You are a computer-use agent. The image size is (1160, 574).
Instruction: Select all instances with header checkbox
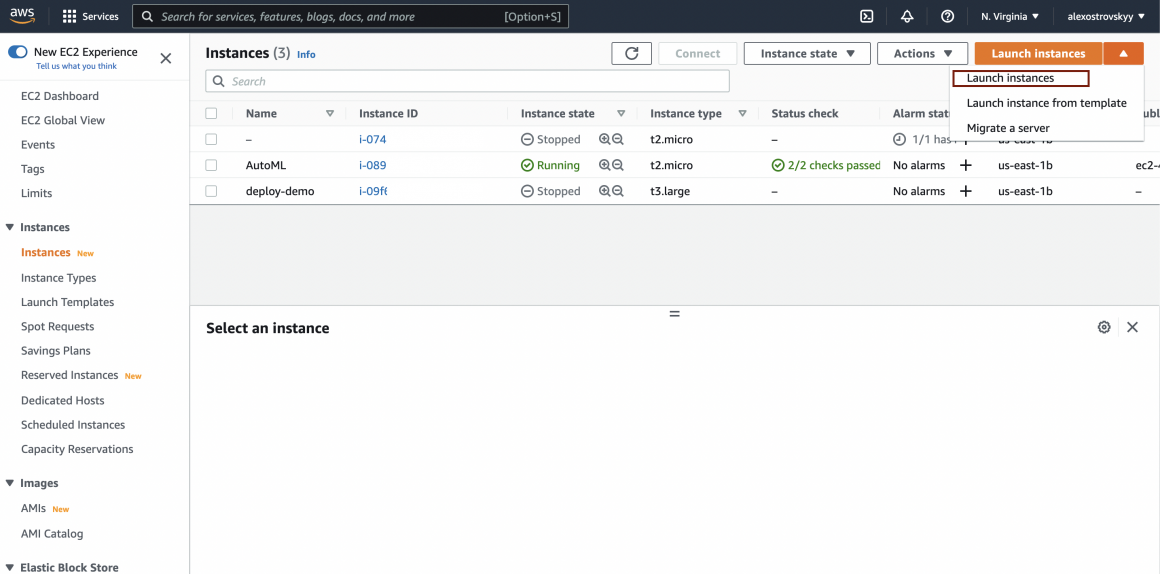[211, 114]
